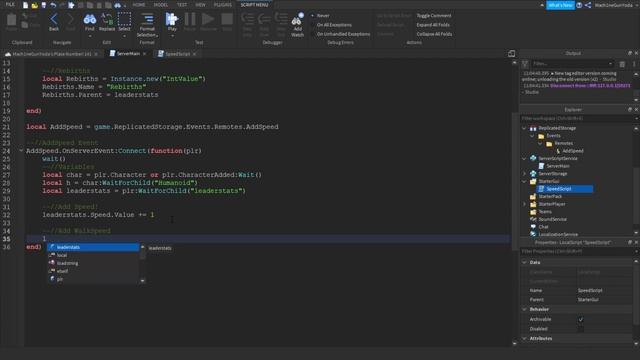
Task: Select SoundService in Explorer
Action: tap(552, 219)
